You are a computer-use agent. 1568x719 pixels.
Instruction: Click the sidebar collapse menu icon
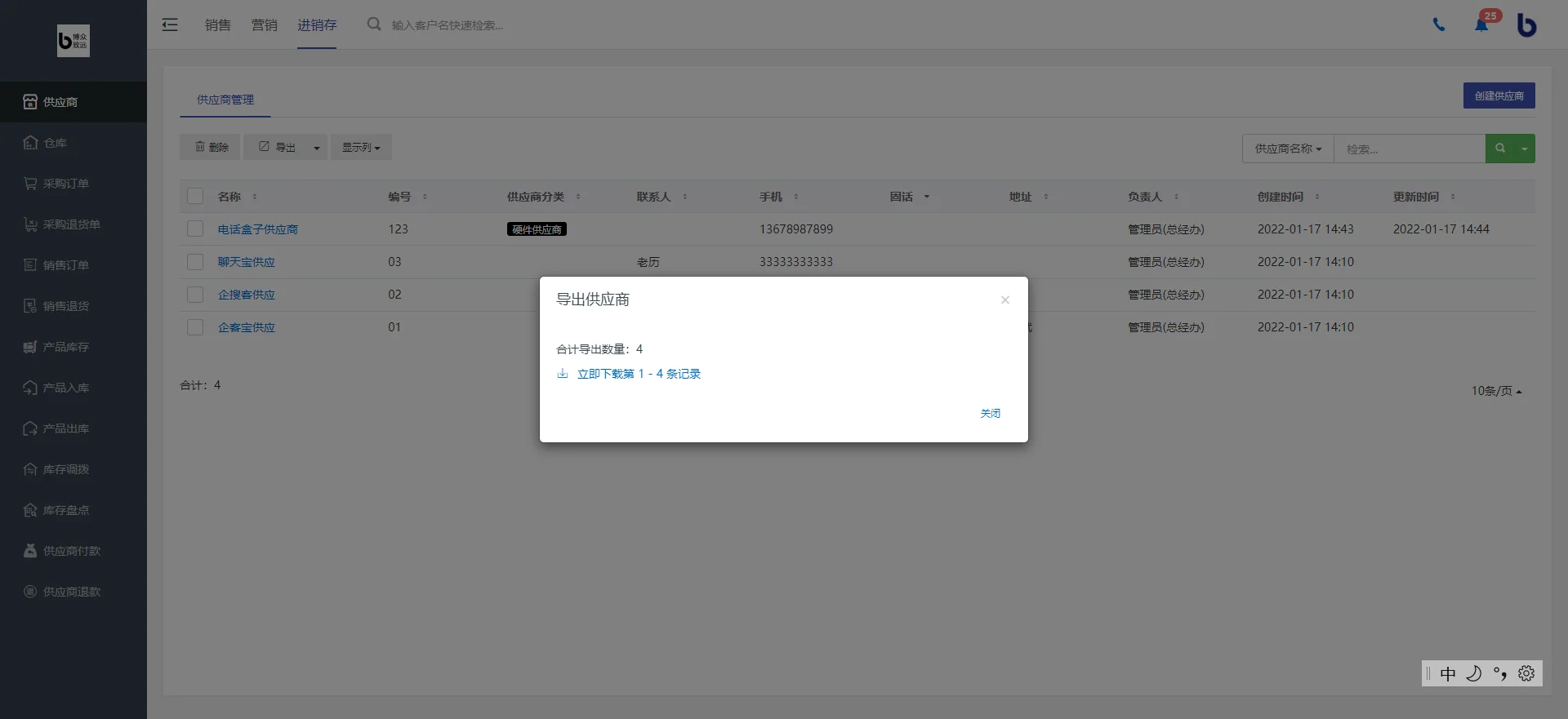170,24
